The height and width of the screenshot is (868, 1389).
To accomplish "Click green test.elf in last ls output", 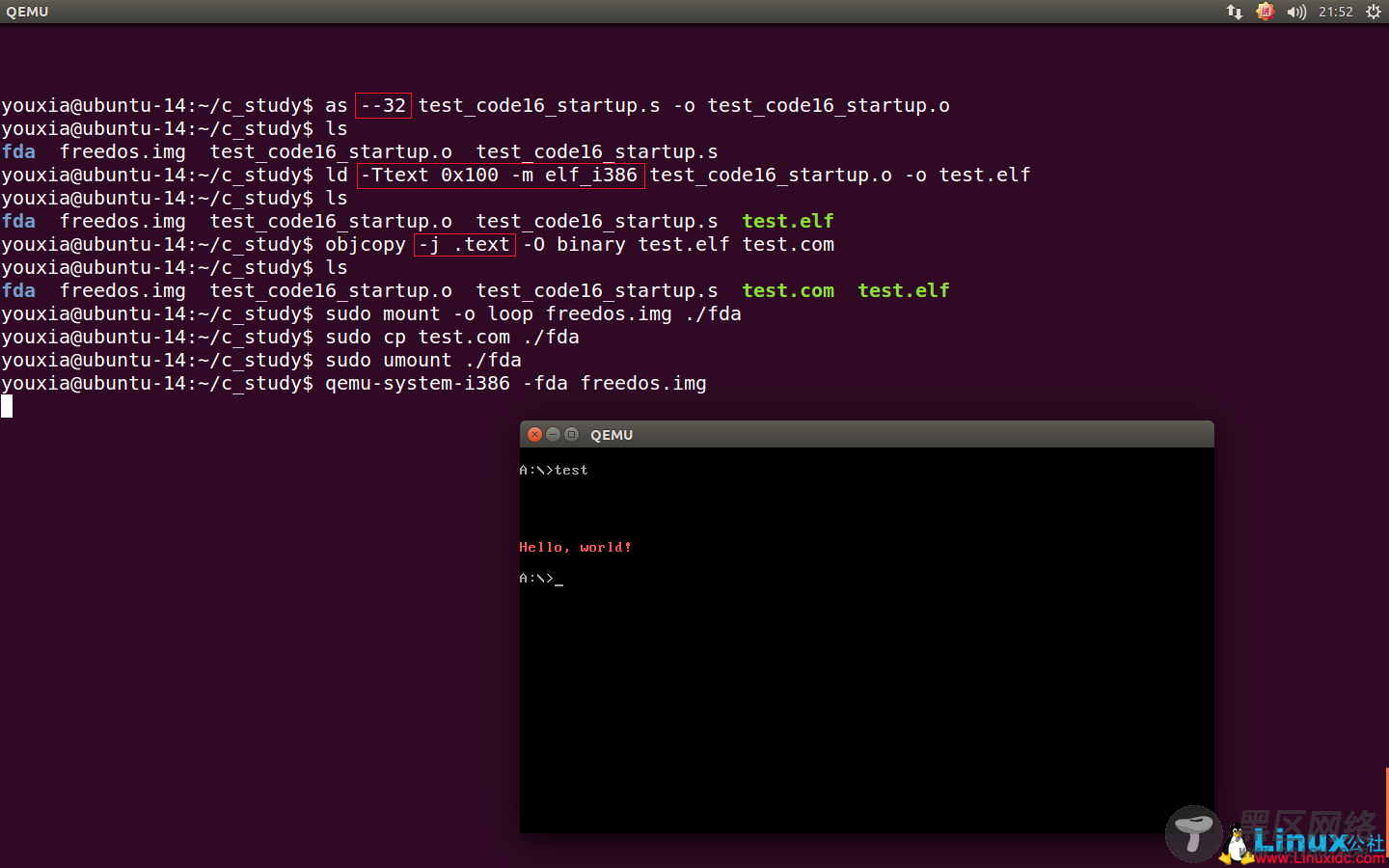I will pos(904,290).
